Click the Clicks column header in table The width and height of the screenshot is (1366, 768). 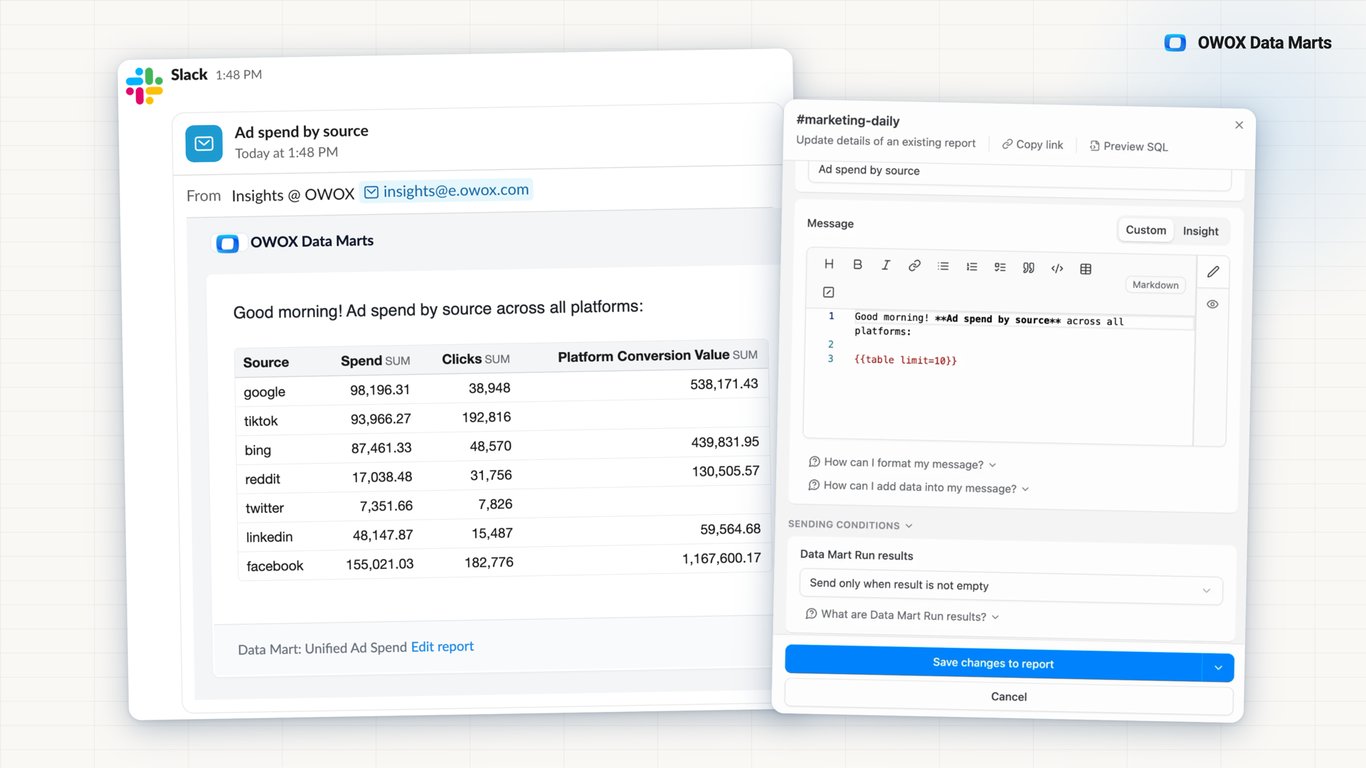(476, 359)
